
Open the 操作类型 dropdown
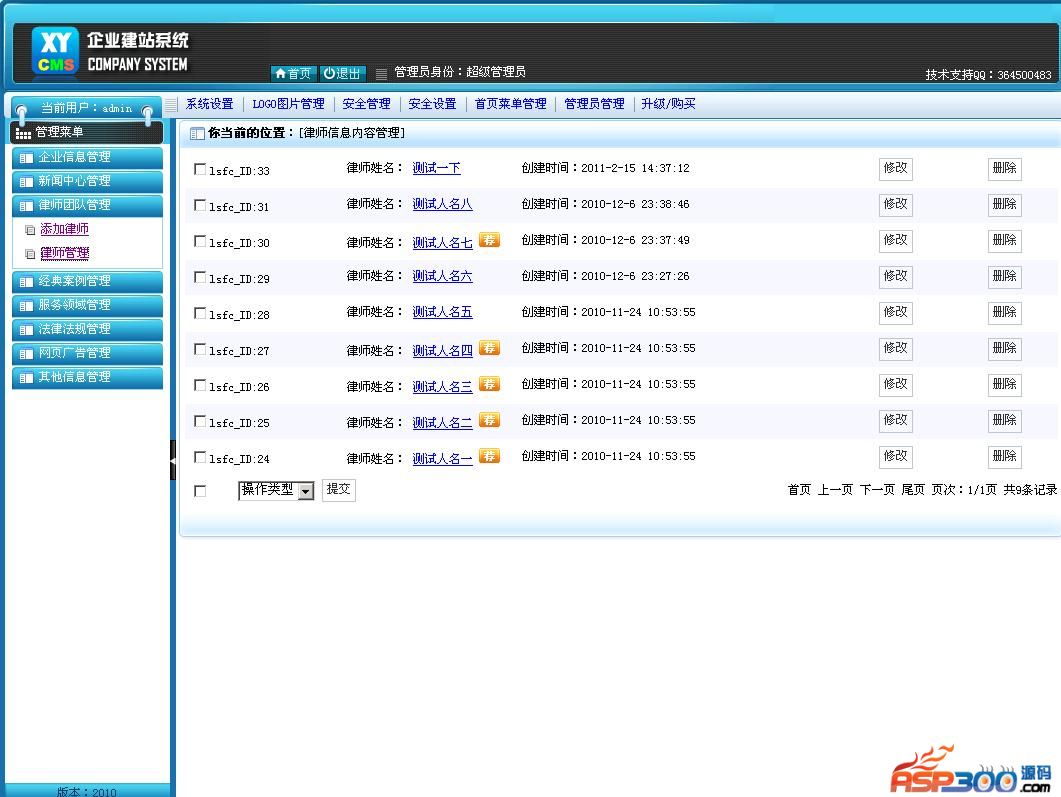[x=276, y=490]
